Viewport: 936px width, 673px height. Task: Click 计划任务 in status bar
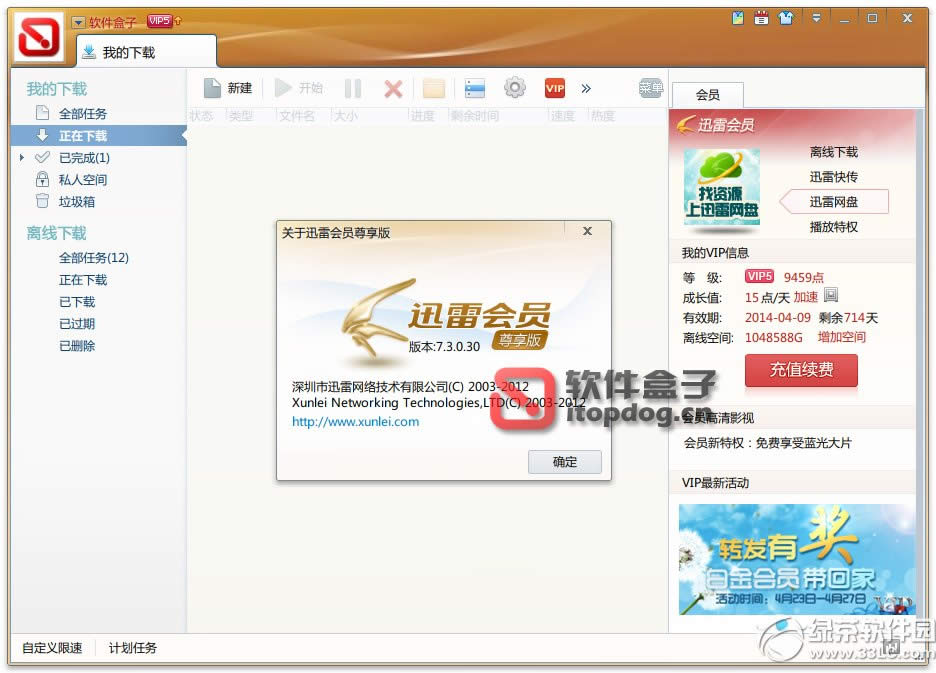click(x=133, y=648)
